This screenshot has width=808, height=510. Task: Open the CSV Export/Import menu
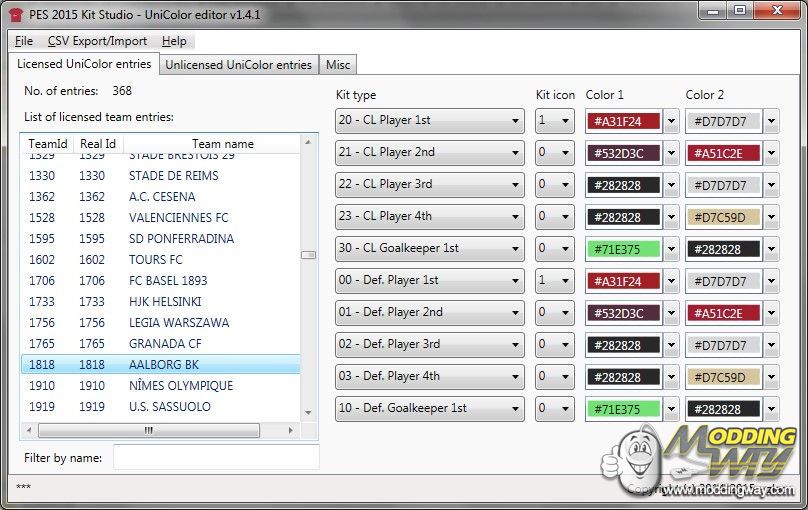point(97,41)
